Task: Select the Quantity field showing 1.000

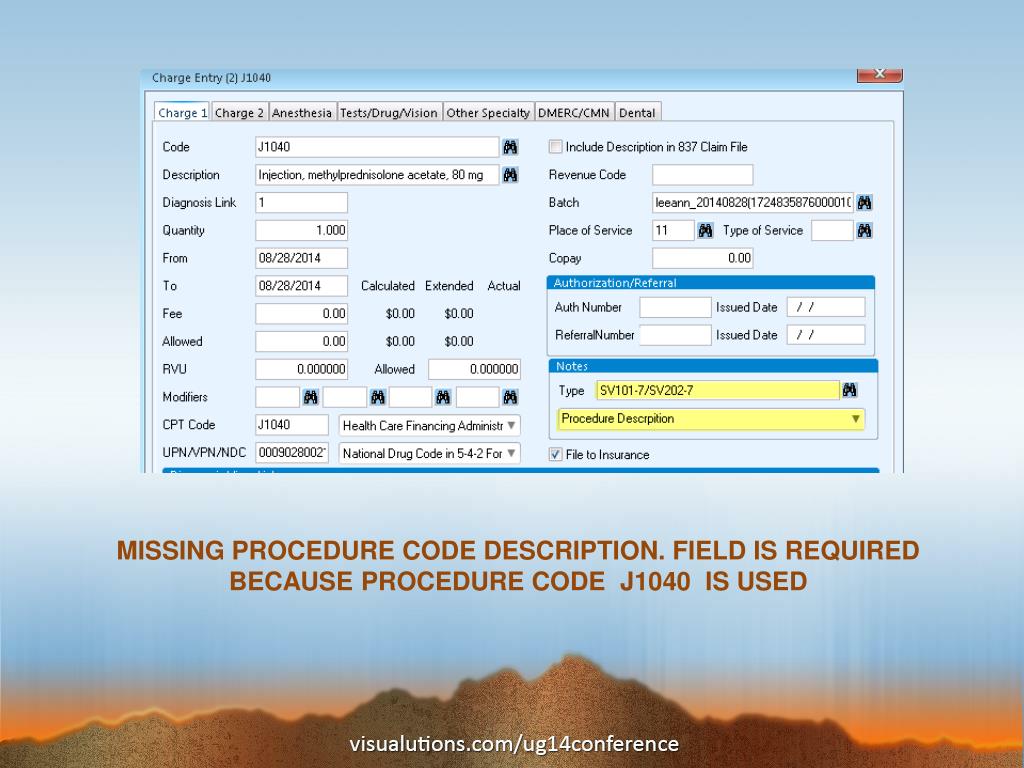Action: coord(301,231)
